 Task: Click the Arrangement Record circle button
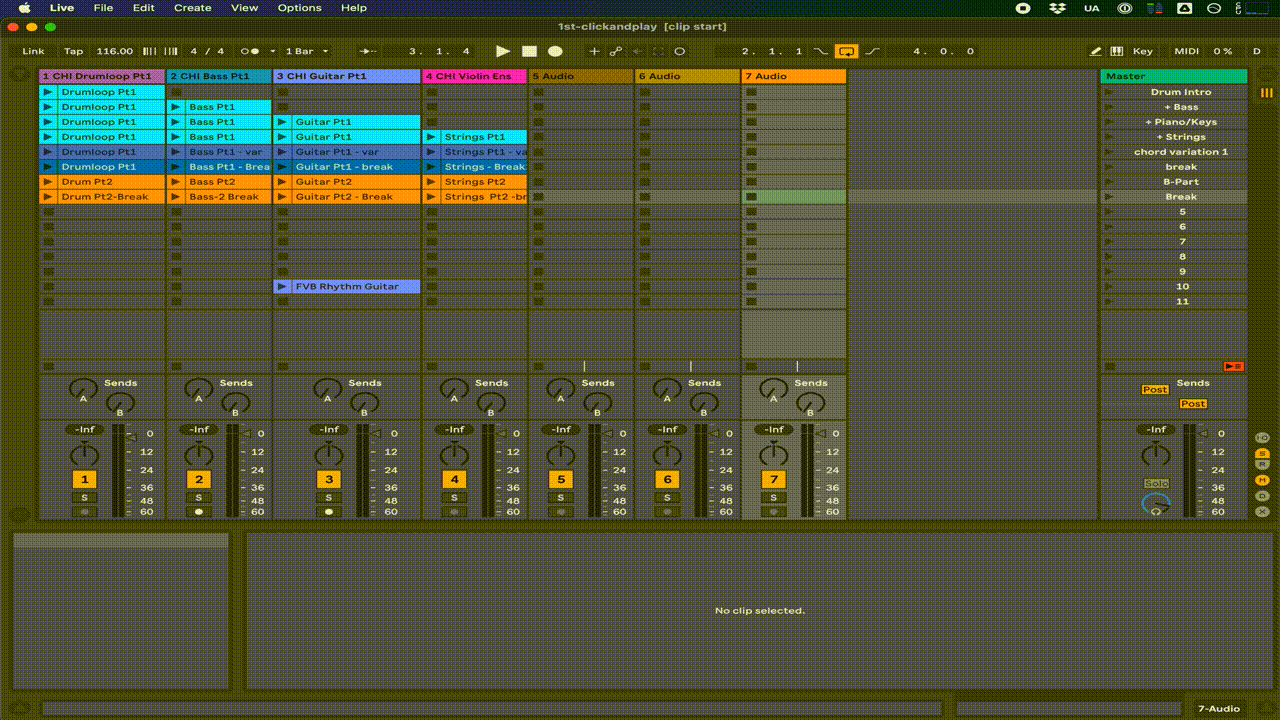coord(555,51)
